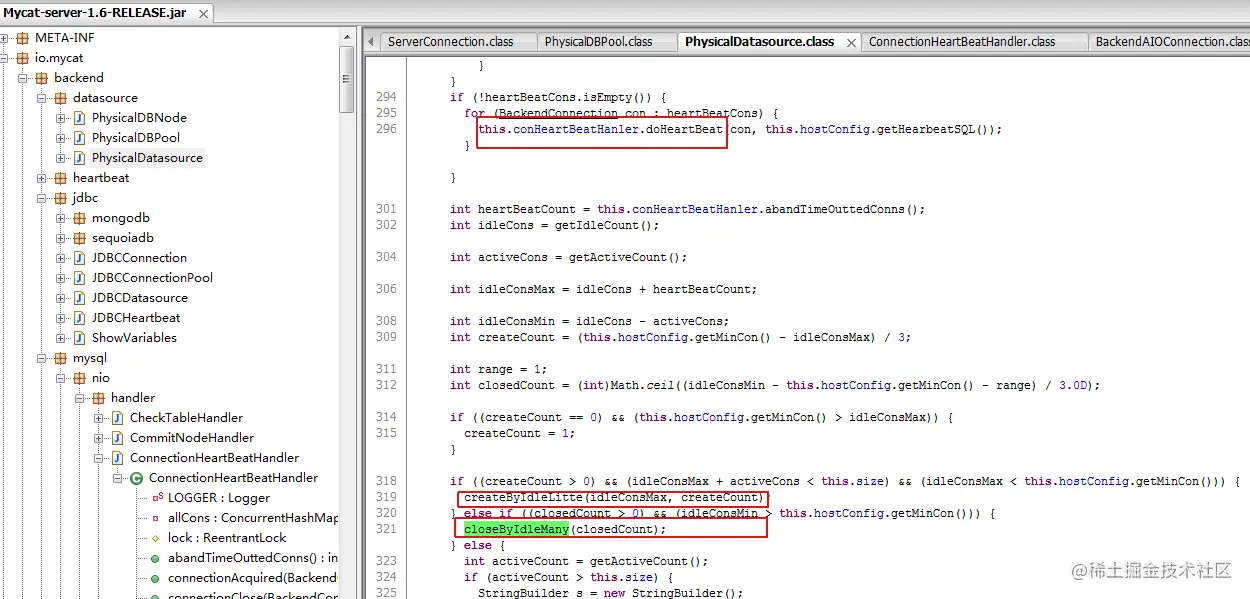Select connectionAcquired method in the tree
Image resolution: width=1250 pixels, height=599 pixels.
[252, 578]
